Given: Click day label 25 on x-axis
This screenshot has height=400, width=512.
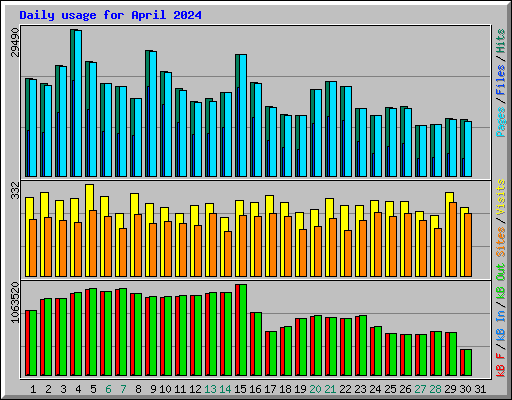Looking at the screenshot, I should point(390,389).
